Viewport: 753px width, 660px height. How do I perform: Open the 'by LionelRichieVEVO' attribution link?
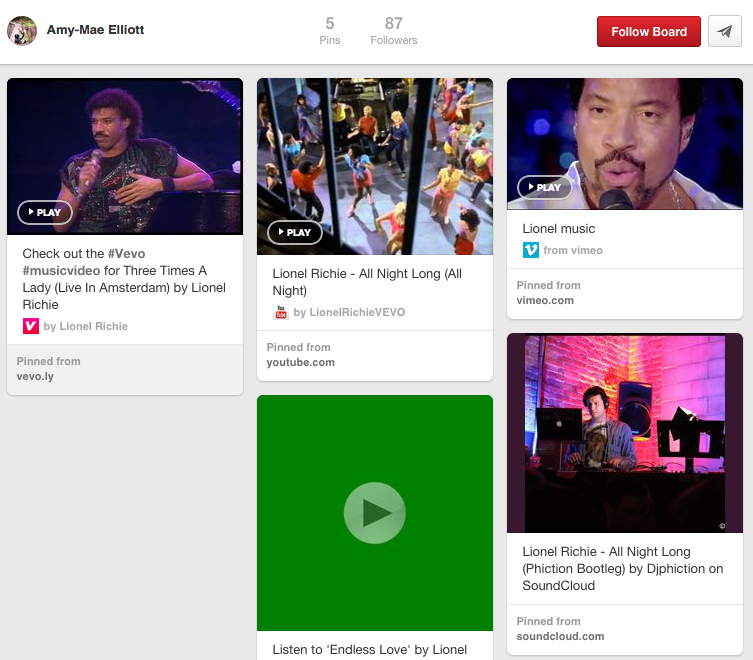pyautogui.click(x=349, y=312)
